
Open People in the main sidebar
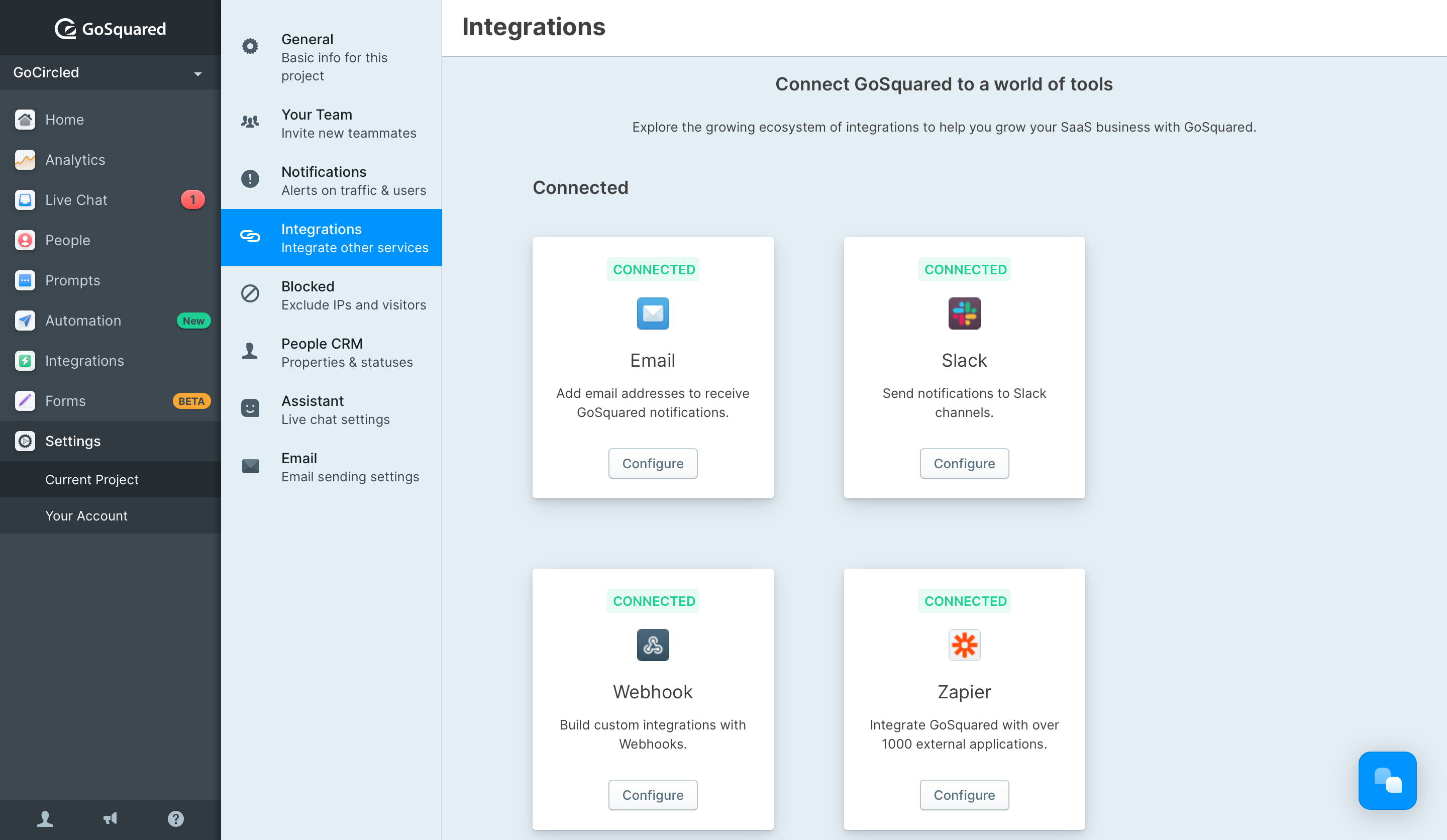(x=110, y=240)
